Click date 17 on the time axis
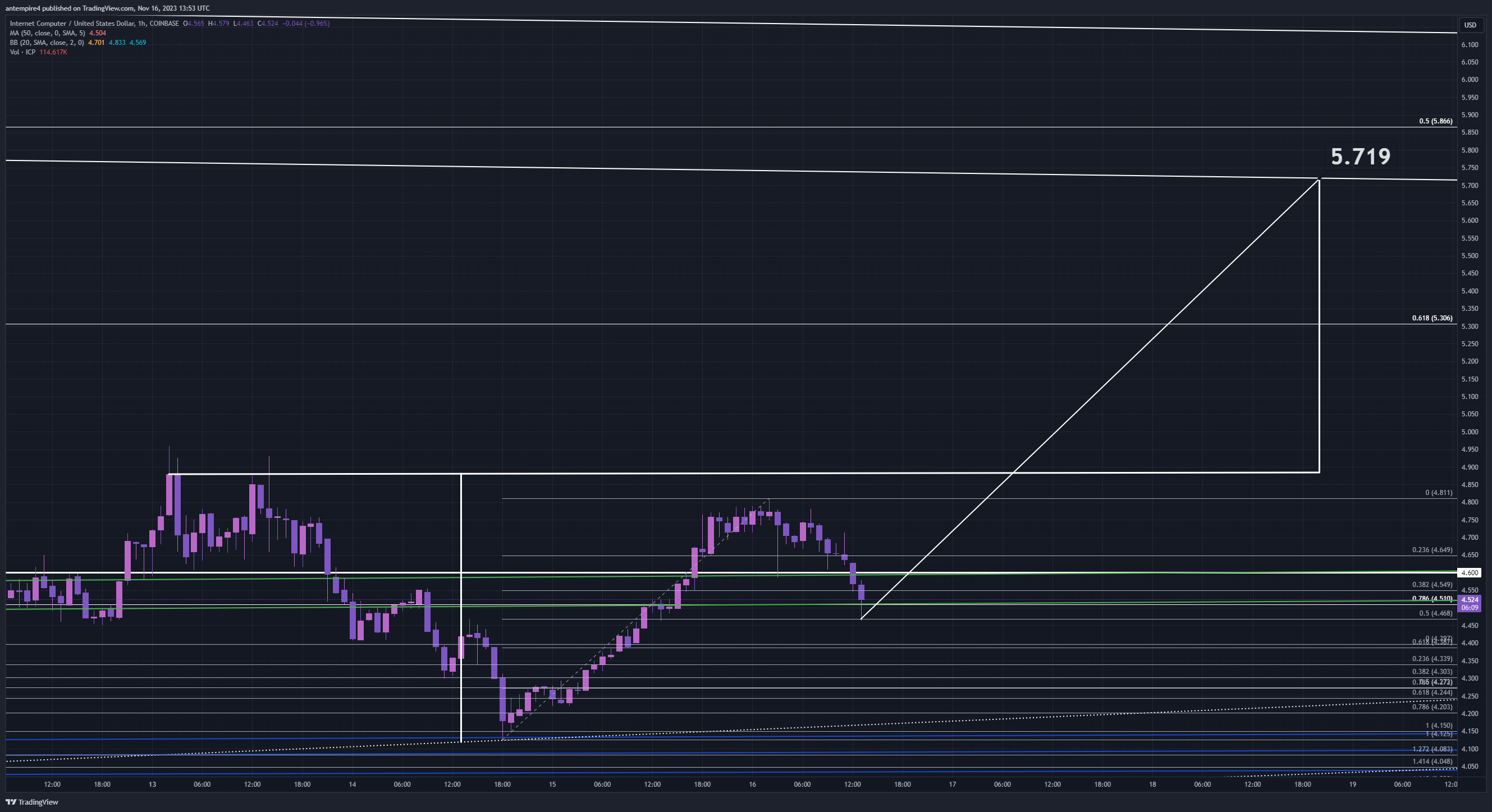Screen dimensions: 1492x812 (952, 785)
